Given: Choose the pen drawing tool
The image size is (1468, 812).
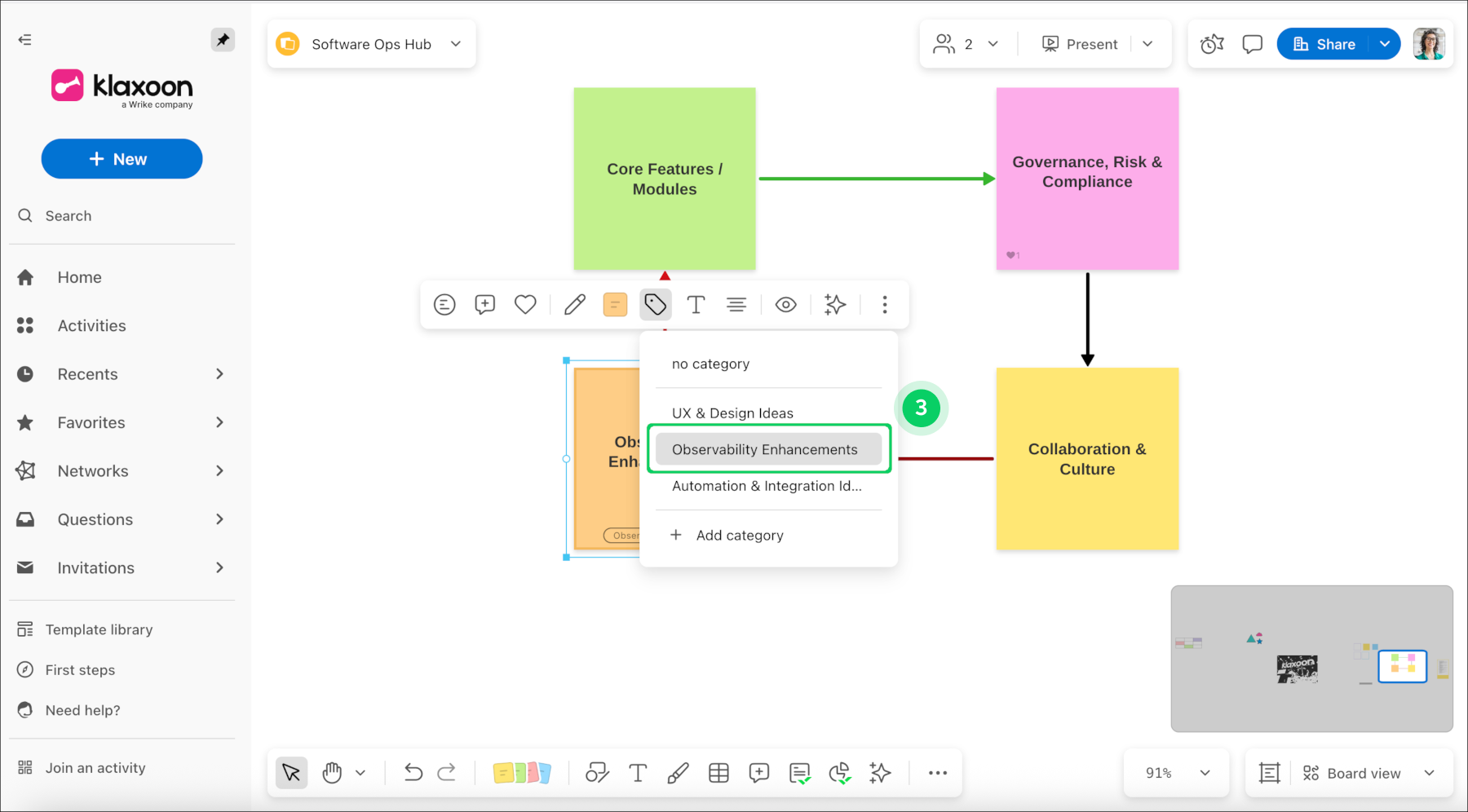Looking at the screenshot, I should coord(678,773).
